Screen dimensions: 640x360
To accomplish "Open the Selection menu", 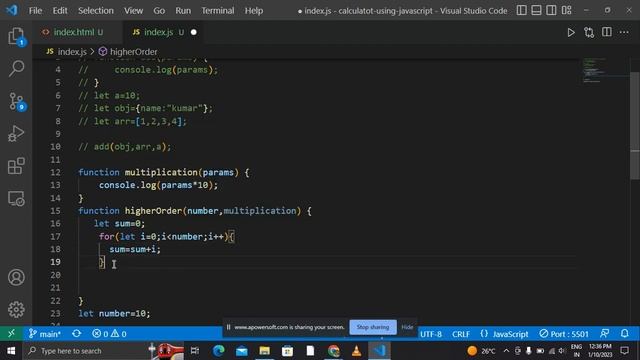I will tap(96, 11).
